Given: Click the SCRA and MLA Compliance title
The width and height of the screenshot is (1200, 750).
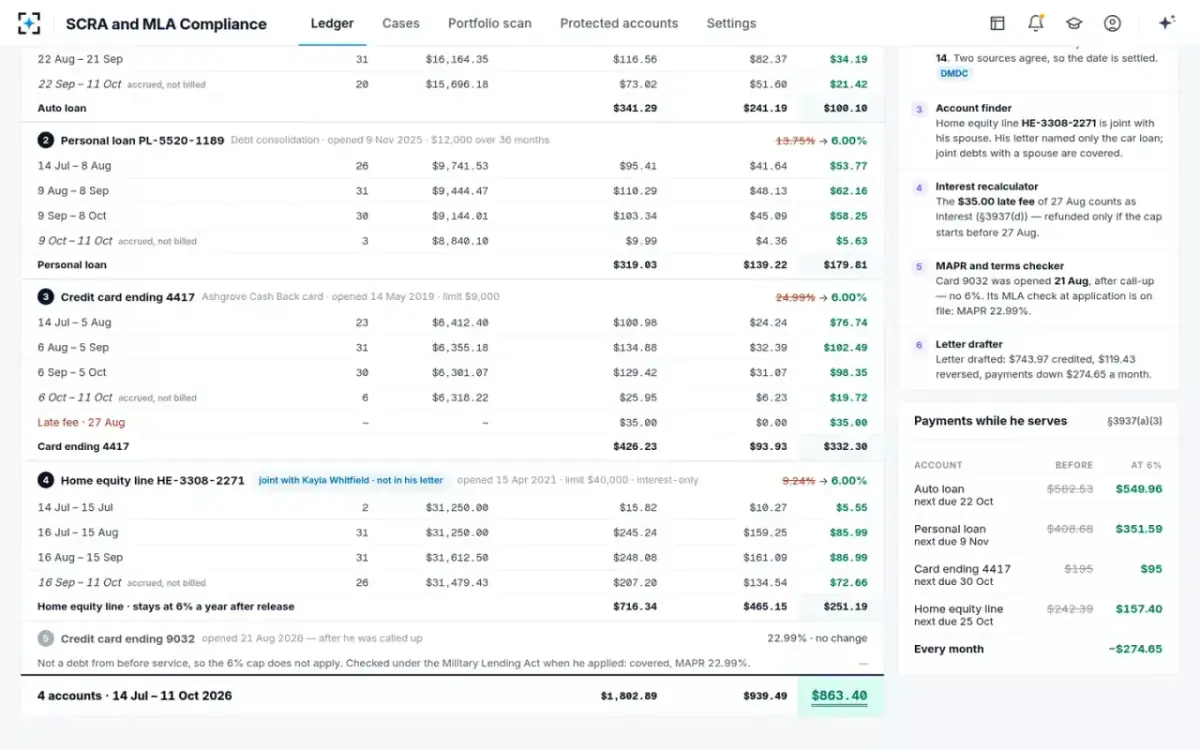Looking at the screenshot, I should point(166,23).
